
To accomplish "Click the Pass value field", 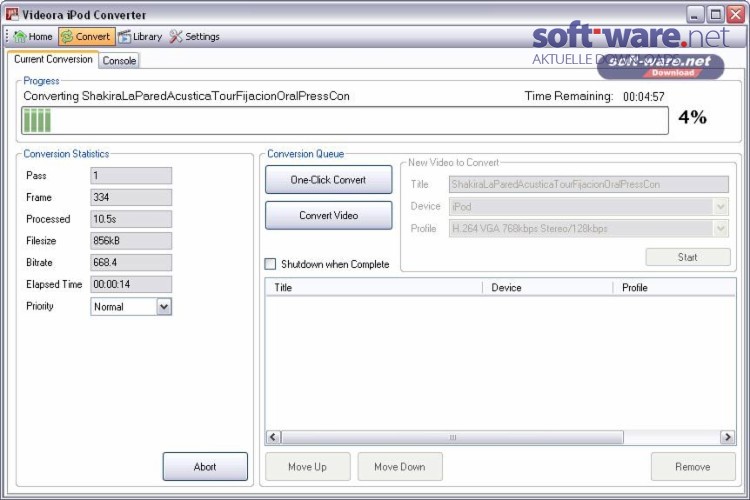I will 131,176.
